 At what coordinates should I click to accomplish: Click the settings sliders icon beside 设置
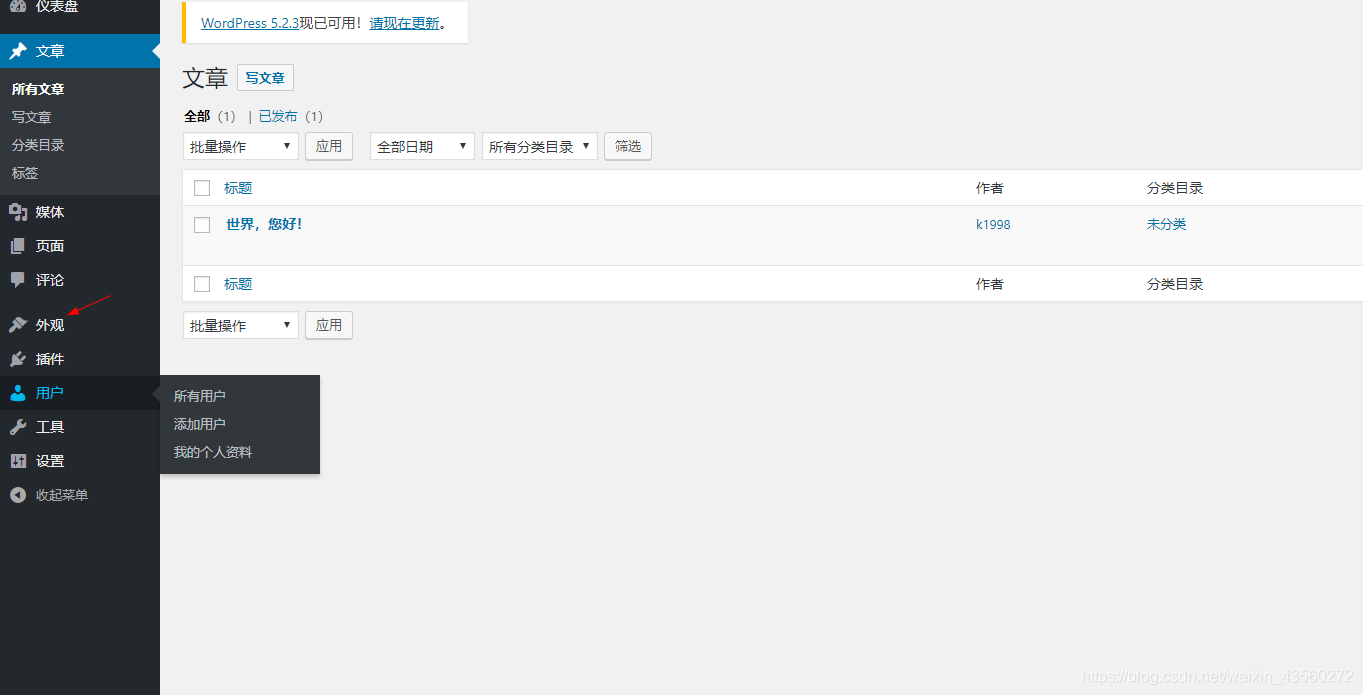click(18, 461)
